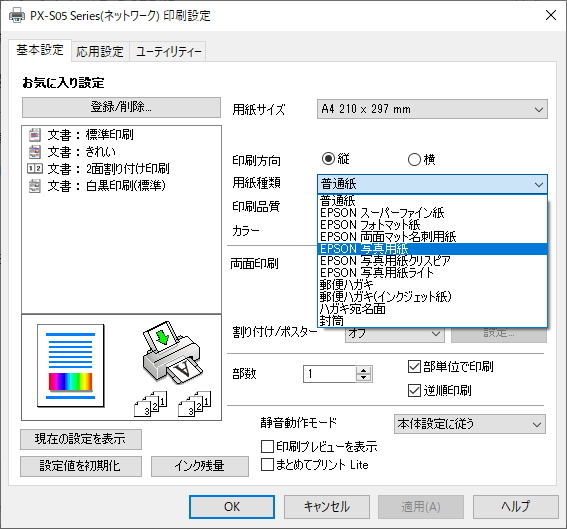Select 文書：きれい preset text
Image resolution: width=567 pixels, height=529 pixels.
pyautogui.click(x=81, y=152)
